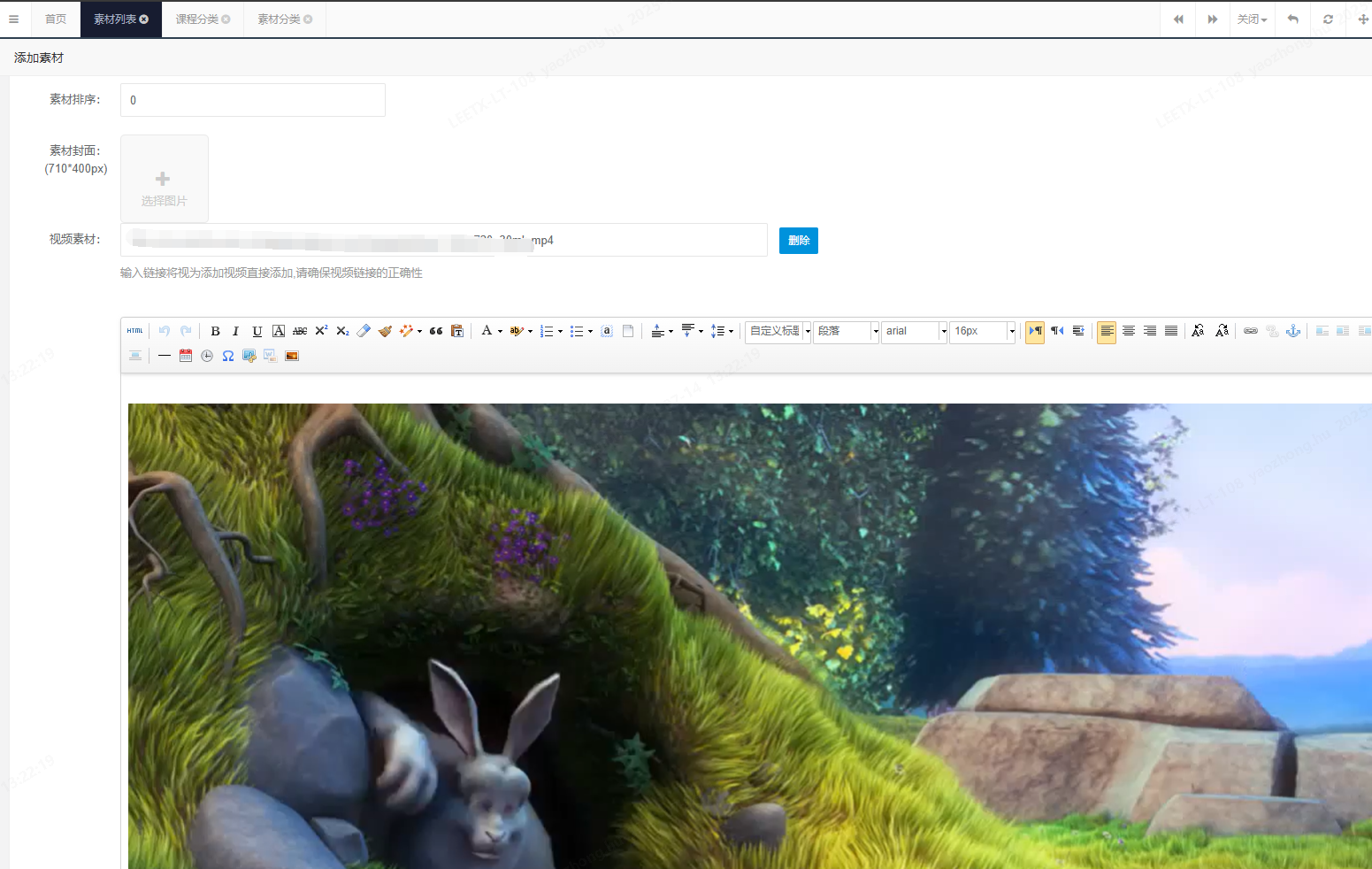The image size is (1372, 869).
Task: Click the refresh page button
Action: click(1328, 19)
